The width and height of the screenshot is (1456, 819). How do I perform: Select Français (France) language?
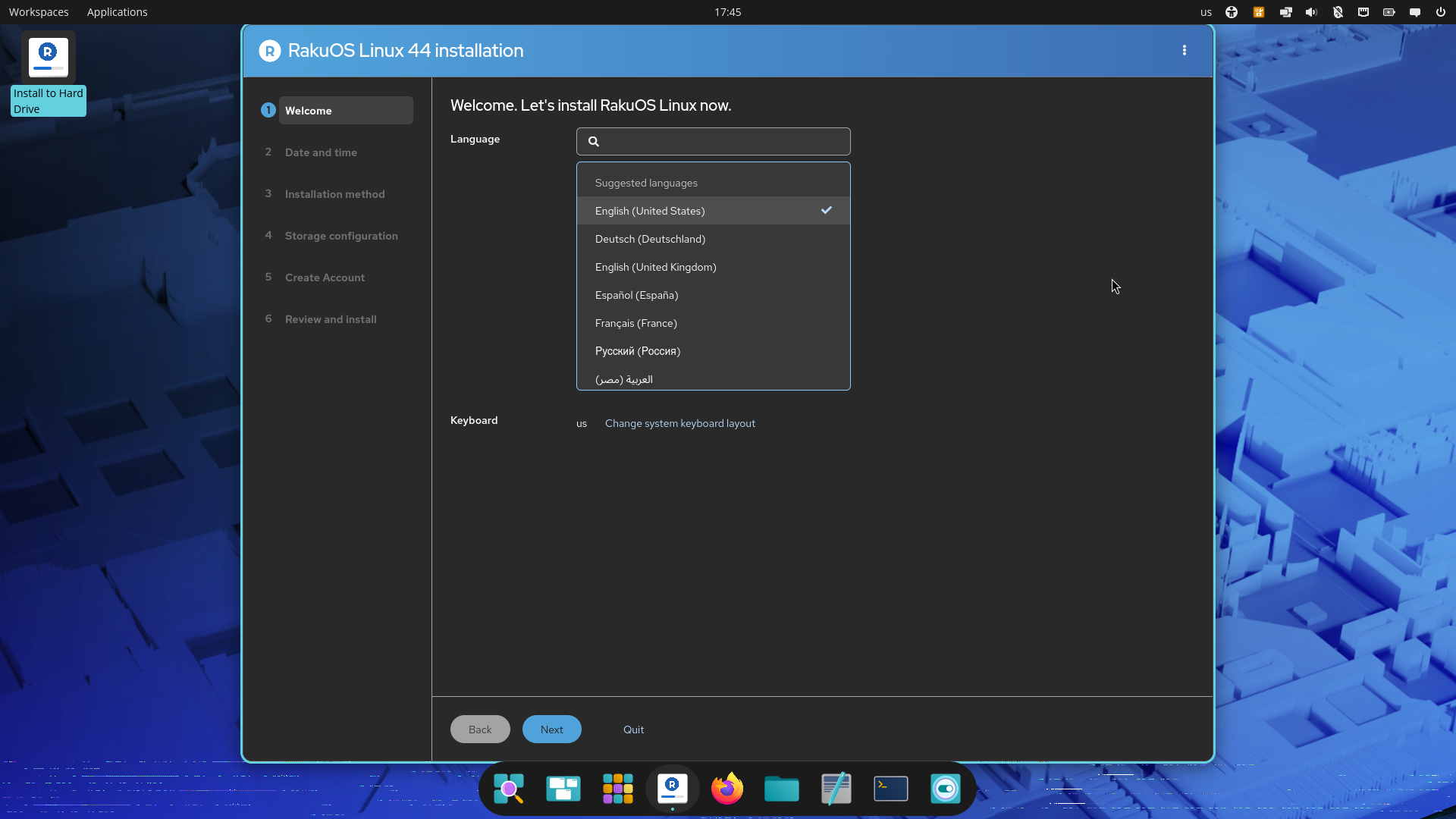tap(714, 323)
